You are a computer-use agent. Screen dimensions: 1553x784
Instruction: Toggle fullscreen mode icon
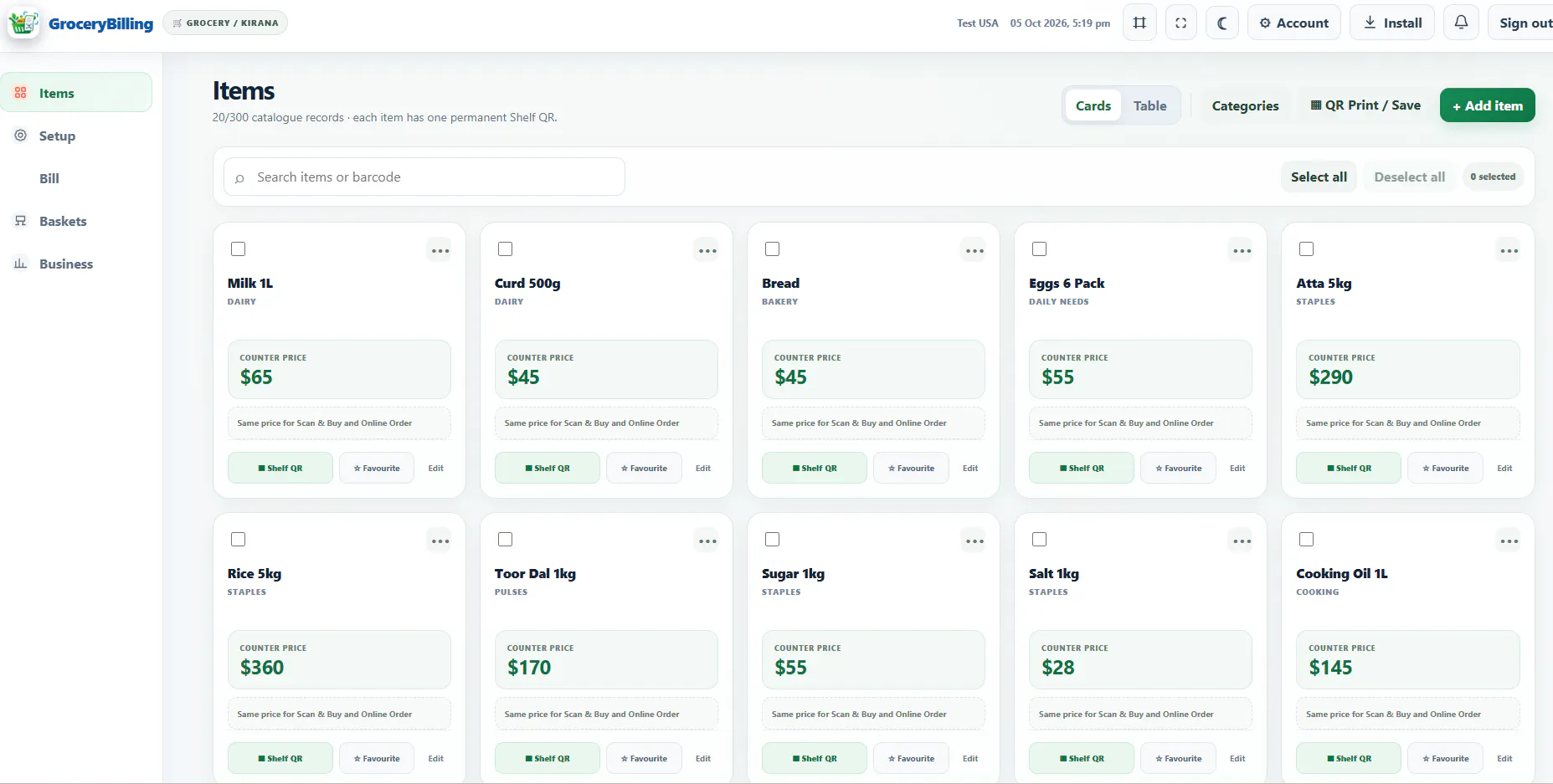(1180, 23)
